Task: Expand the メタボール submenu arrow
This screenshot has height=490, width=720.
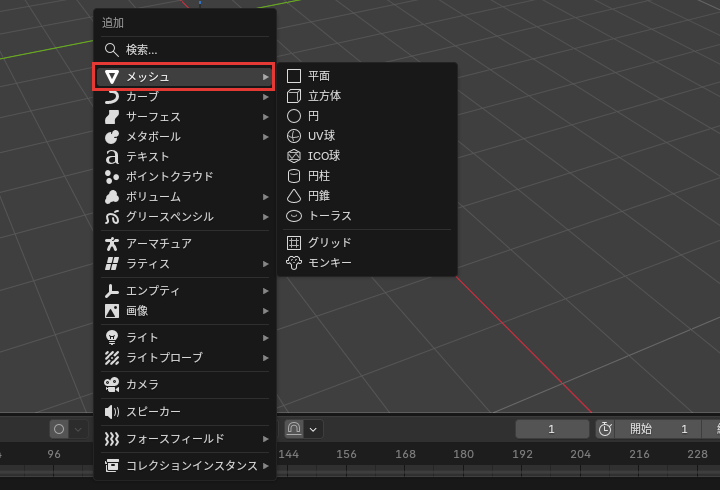Action: [265, 137]
